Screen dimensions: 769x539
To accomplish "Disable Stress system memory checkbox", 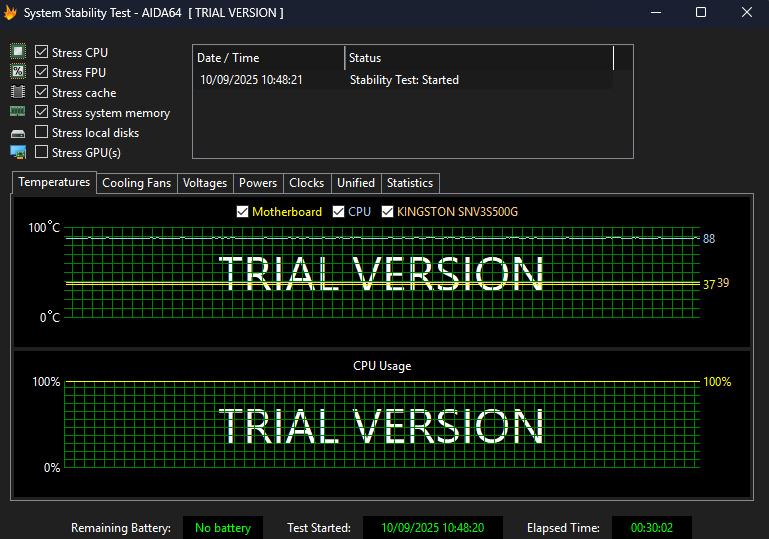I will [42, 112].
